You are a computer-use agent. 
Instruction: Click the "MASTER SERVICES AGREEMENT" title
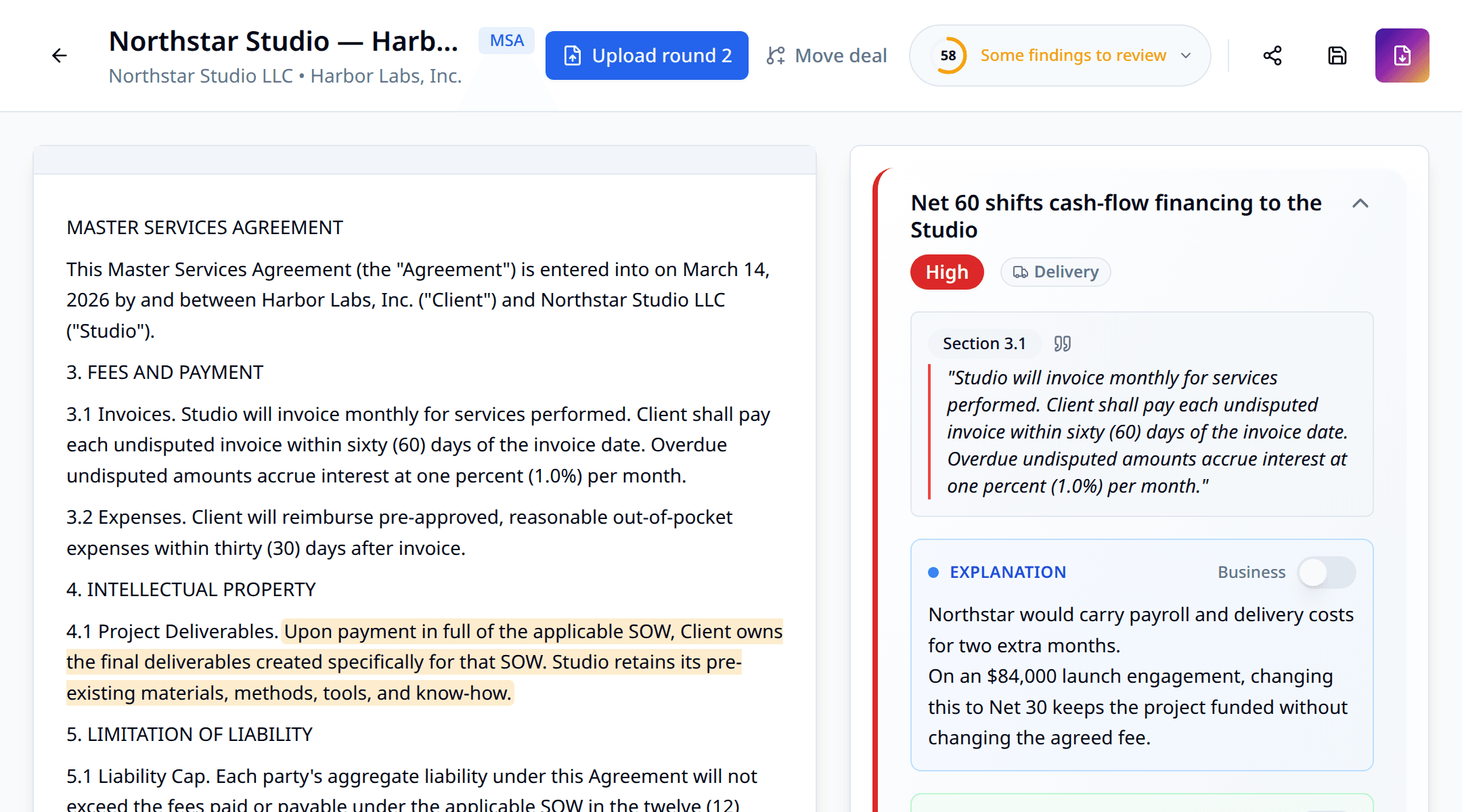(204, 227)
